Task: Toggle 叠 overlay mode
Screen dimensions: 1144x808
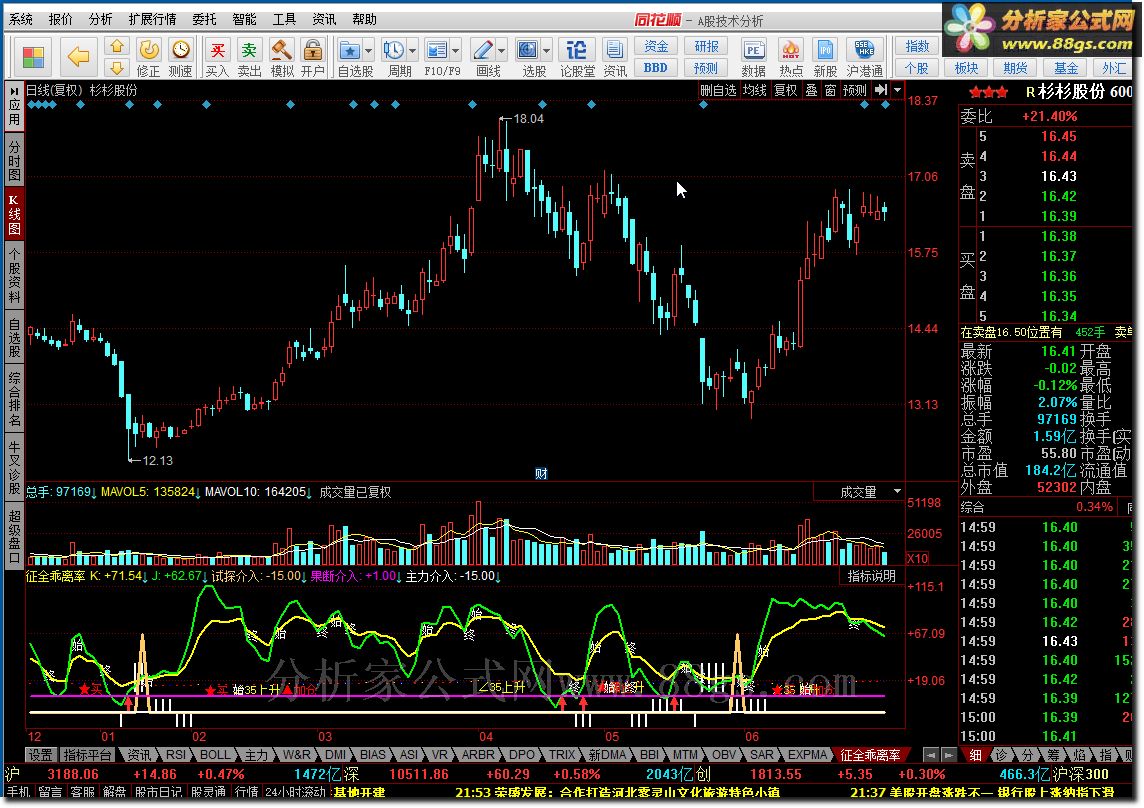Action: (x=811, y=90)
